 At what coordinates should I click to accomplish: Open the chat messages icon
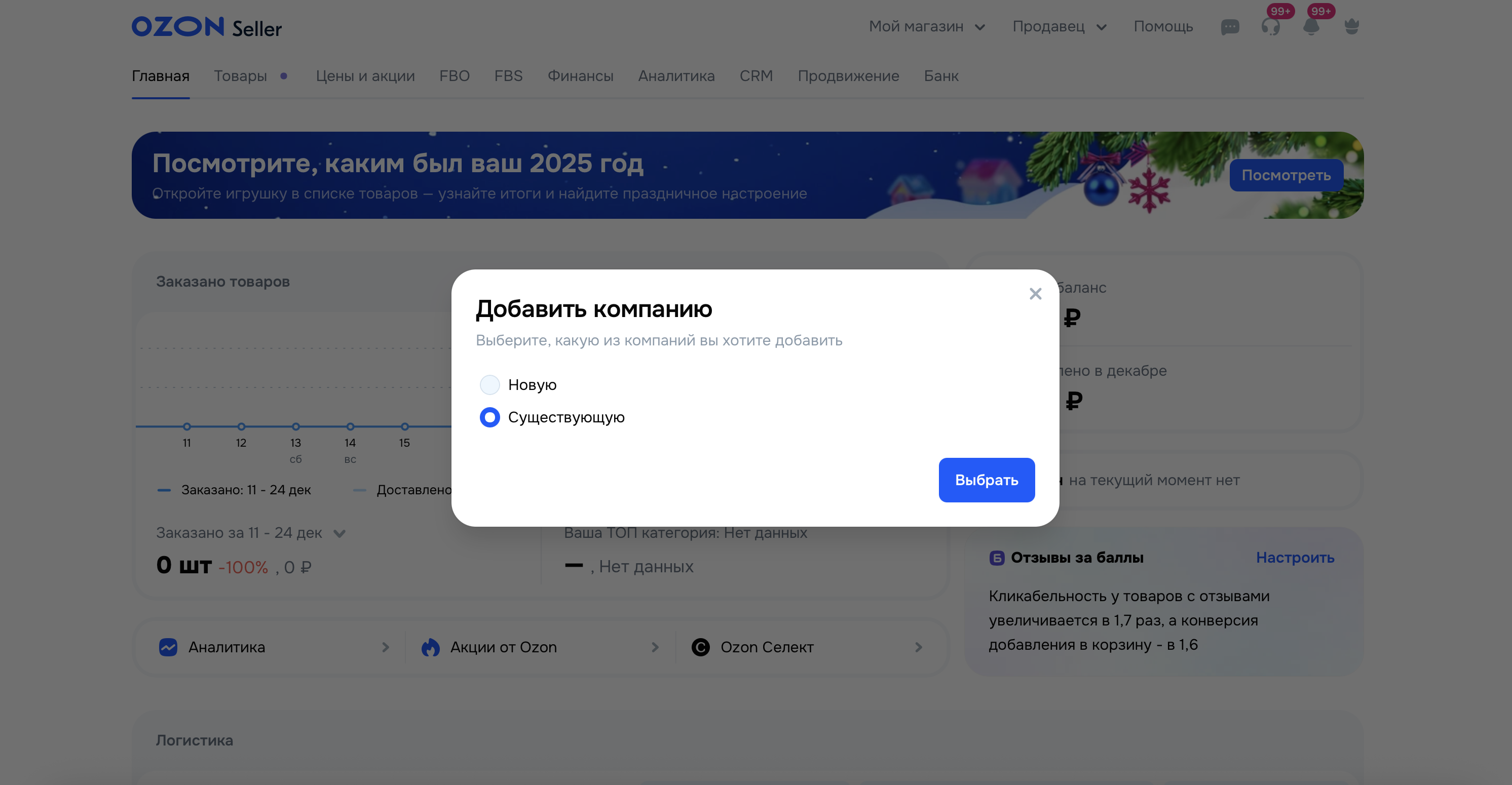(x=1230, y=27)
